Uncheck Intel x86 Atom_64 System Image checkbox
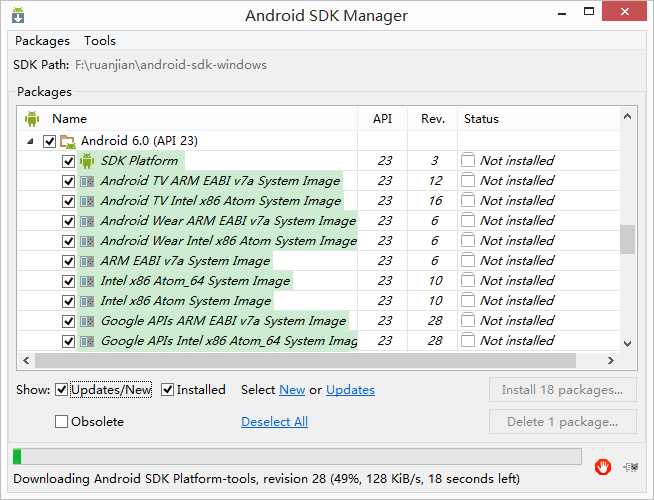 click(68, 281)
